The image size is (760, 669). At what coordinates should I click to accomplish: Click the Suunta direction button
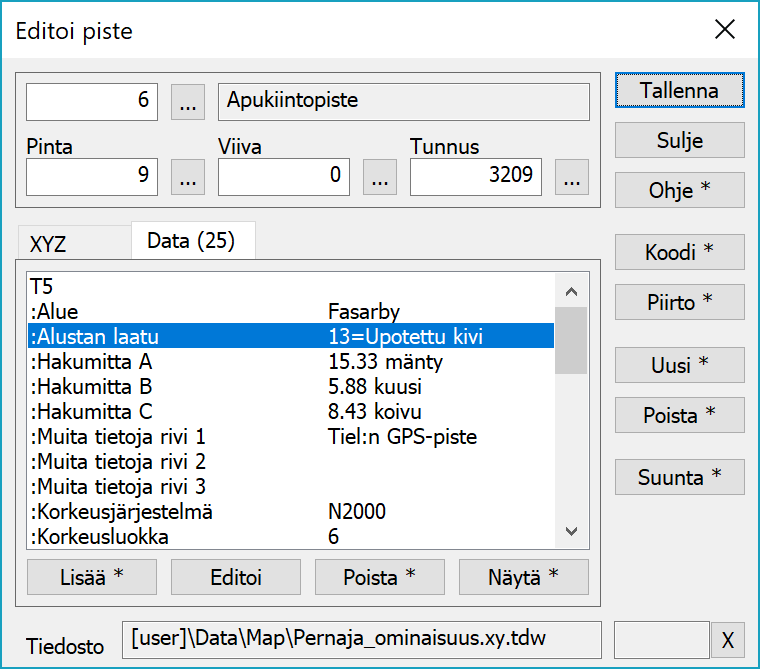tap(679, 478)
